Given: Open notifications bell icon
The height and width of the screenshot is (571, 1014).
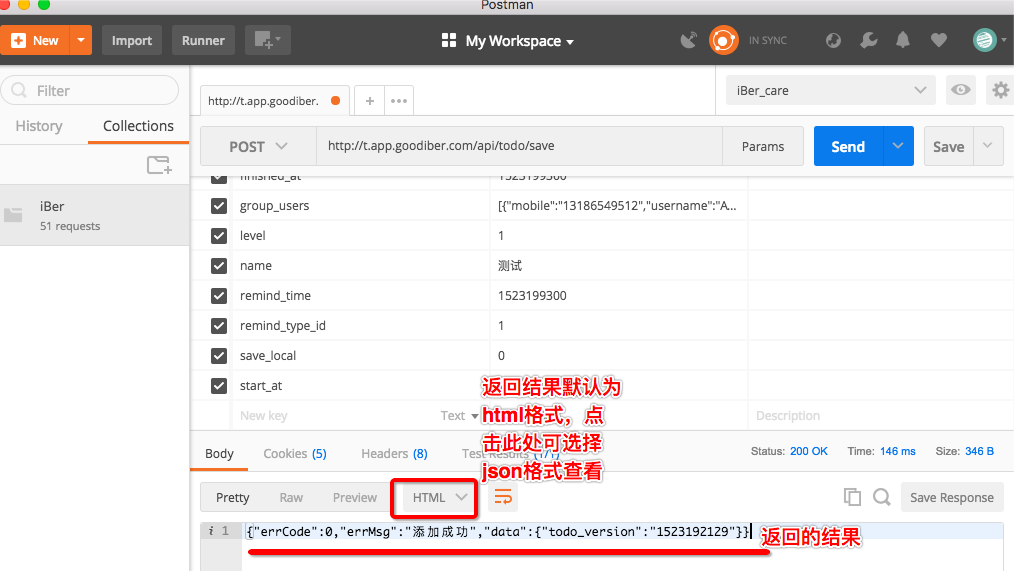Looking at the screenshot, I should pyautogui.click(x=903, y=40).
